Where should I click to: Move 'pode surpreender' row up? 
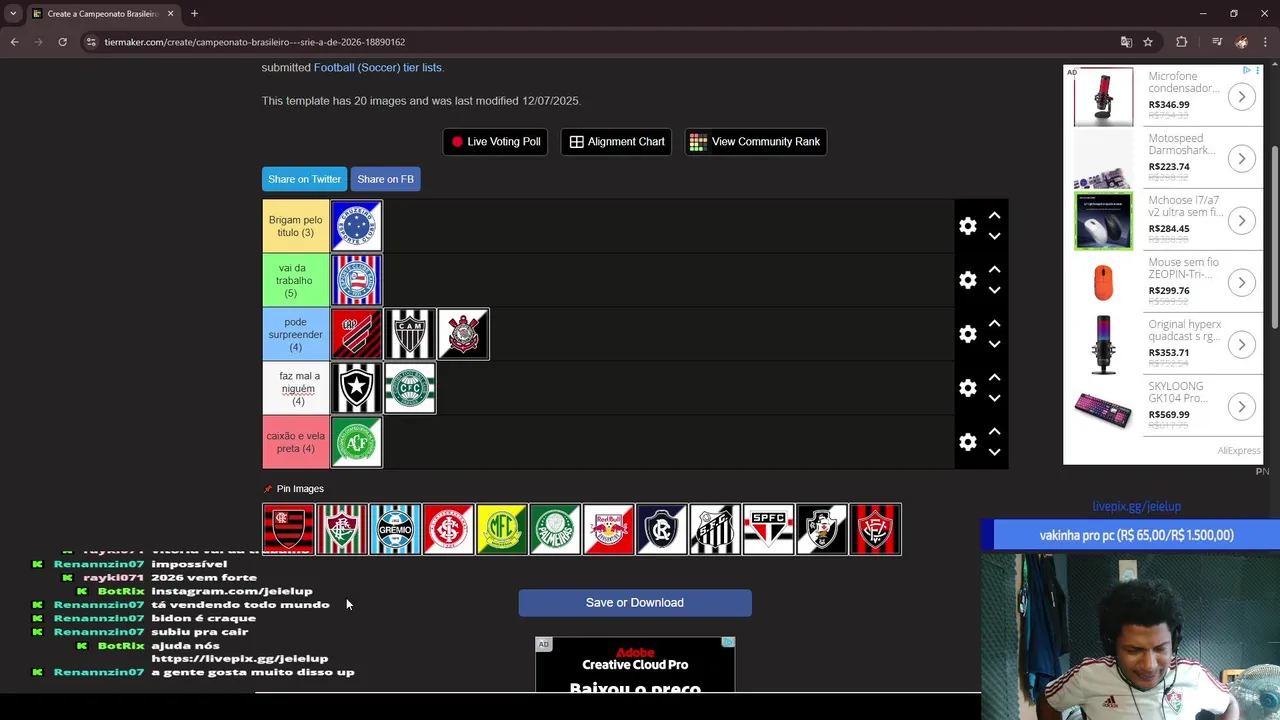pyautogui.click(x=994, y=323)
